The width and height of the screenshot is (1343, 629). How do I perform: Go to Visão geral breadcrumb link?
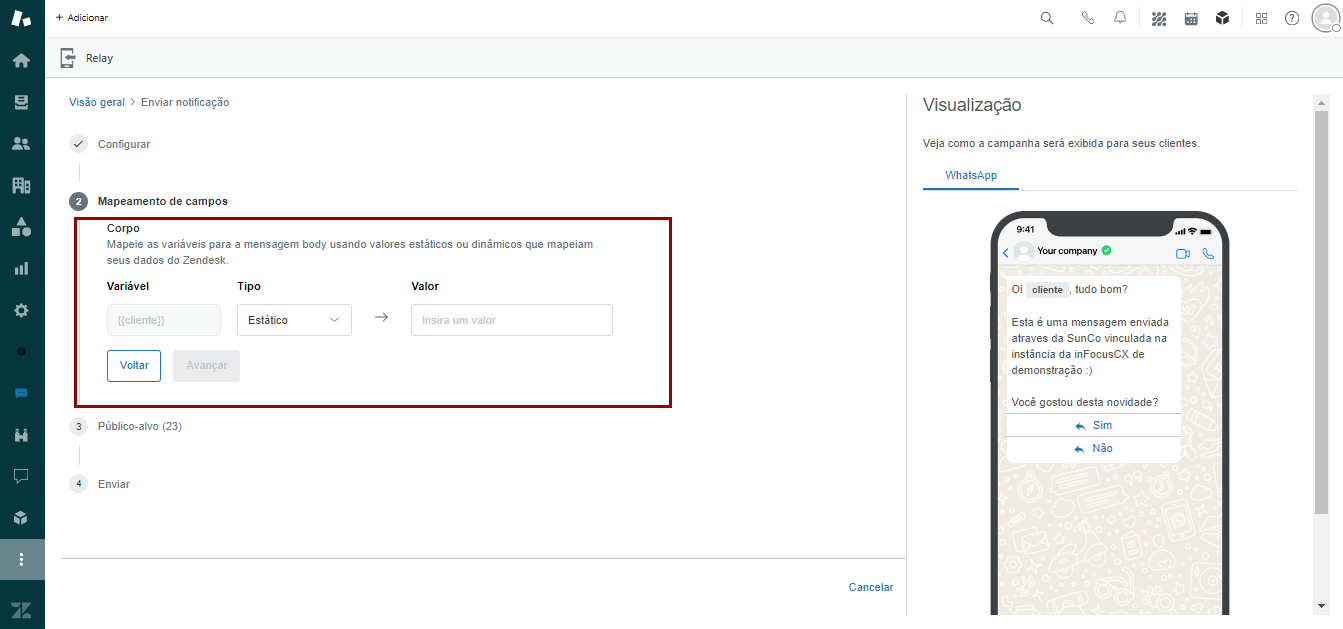(97, 102)
